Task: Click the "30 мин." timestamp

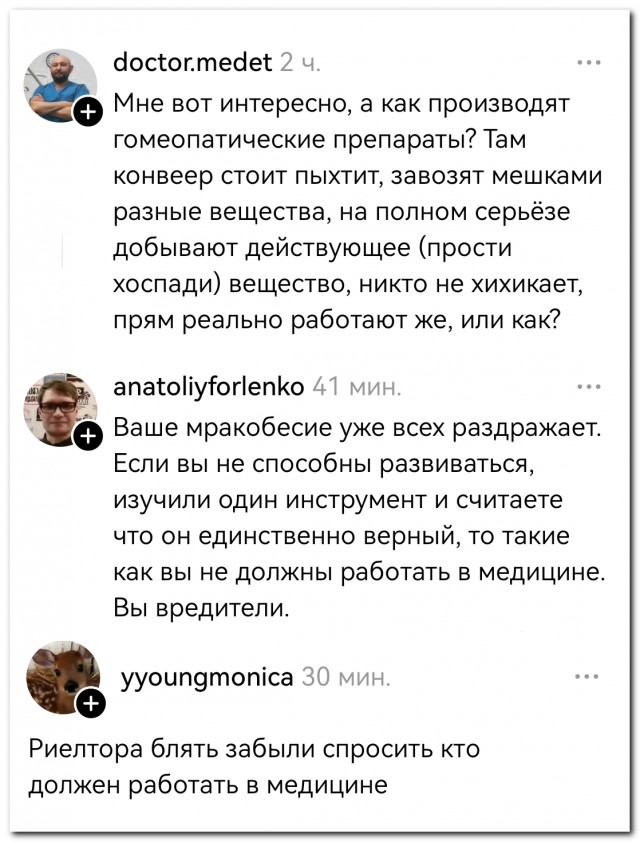Action: coord(345,676)
